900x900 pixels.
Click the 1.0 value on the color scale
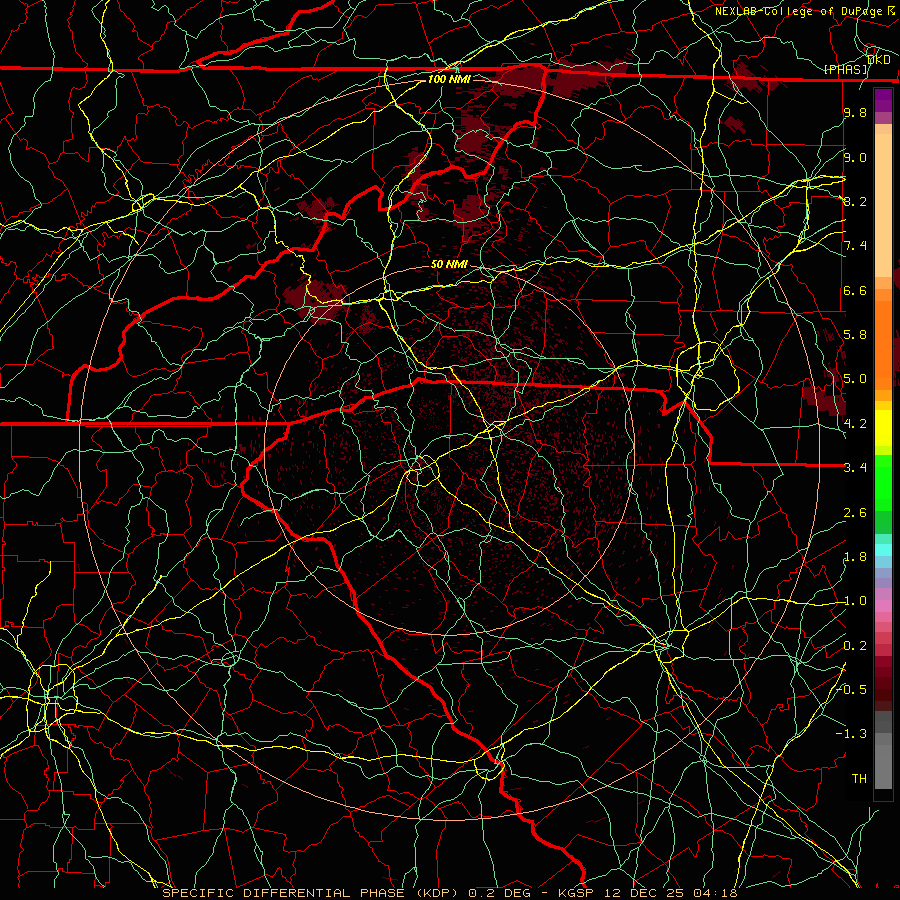tap(855, 601)
